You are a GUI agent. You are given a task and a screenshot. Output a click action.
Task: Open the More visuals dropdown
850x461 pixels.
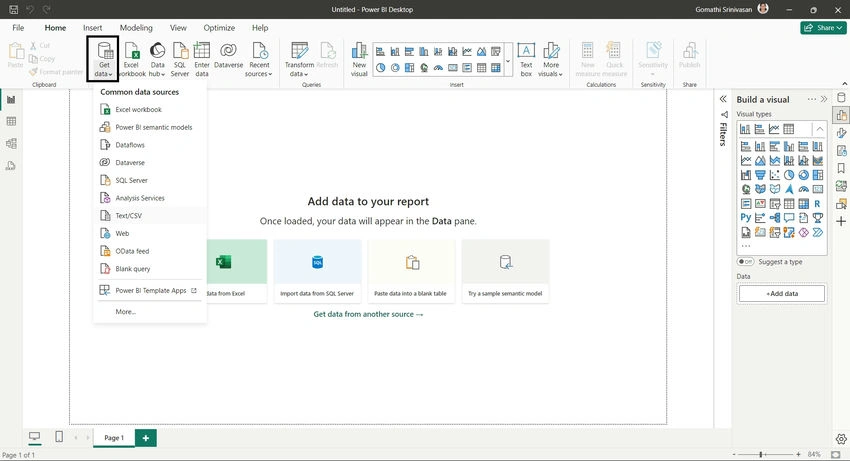(551, 59)
